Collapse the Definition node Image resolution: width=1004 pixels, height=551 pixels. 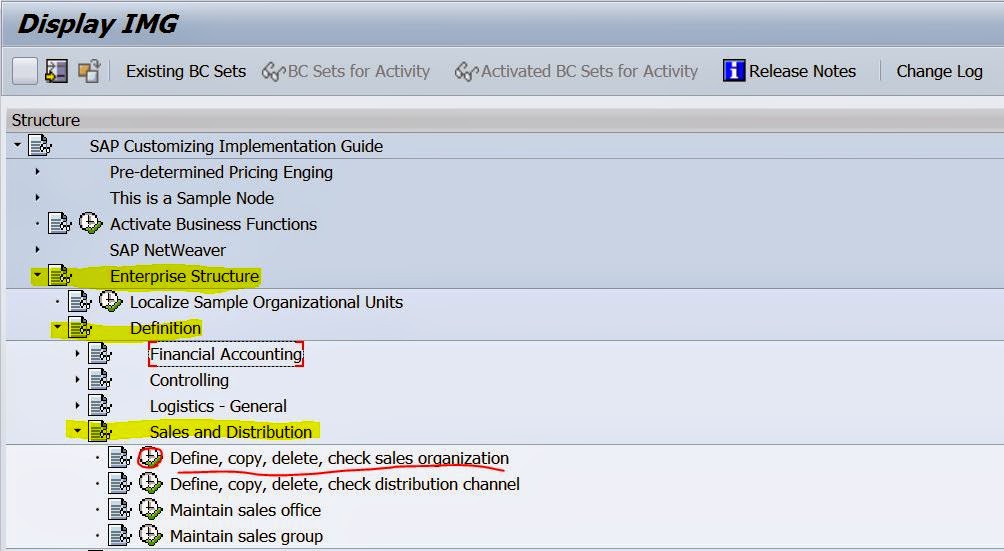click(x=57, y=328)
